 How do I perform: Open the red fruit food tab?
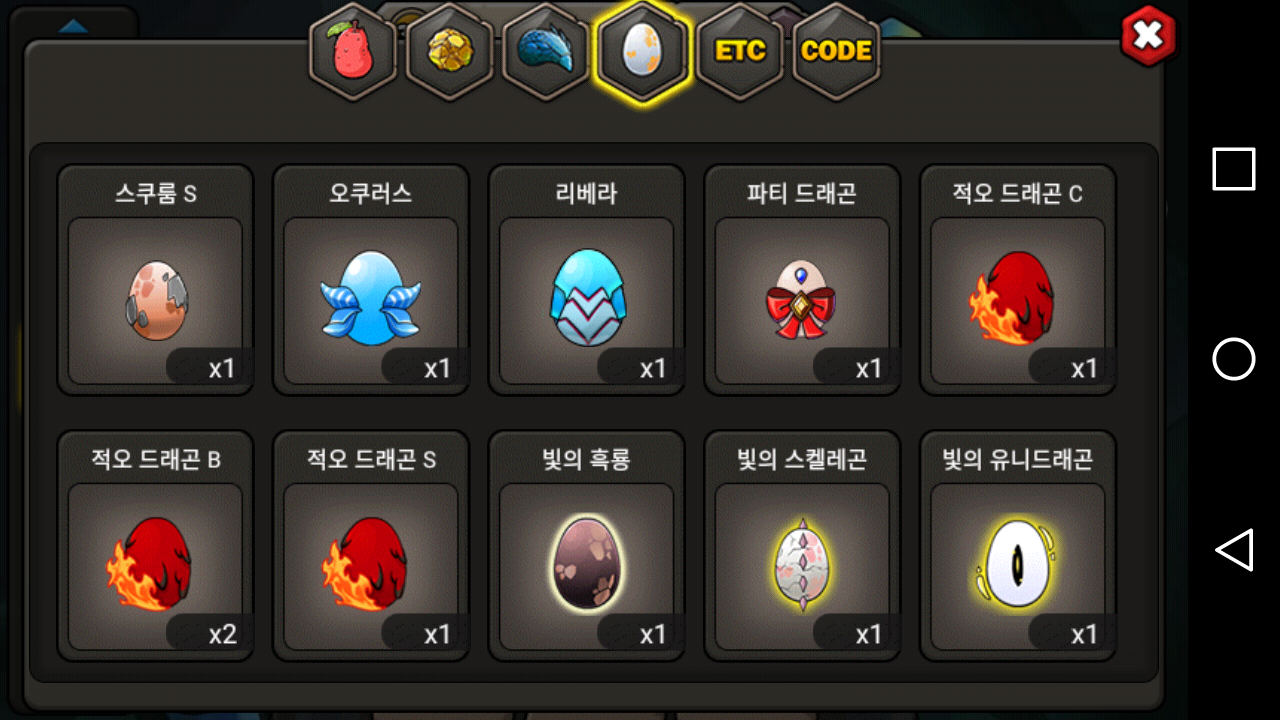click(x=353, y=51)
